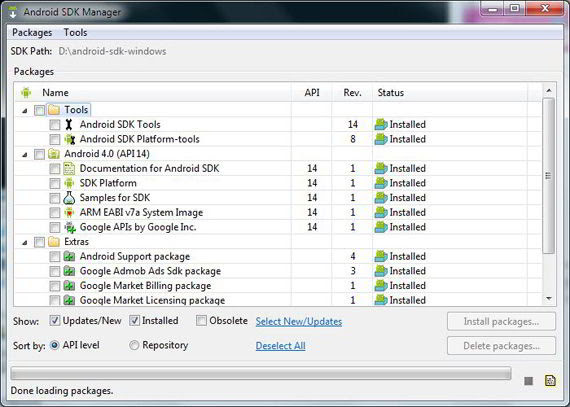
Task: Click the wrench icon for Android SDK Tools
Action: coord(69,124)
